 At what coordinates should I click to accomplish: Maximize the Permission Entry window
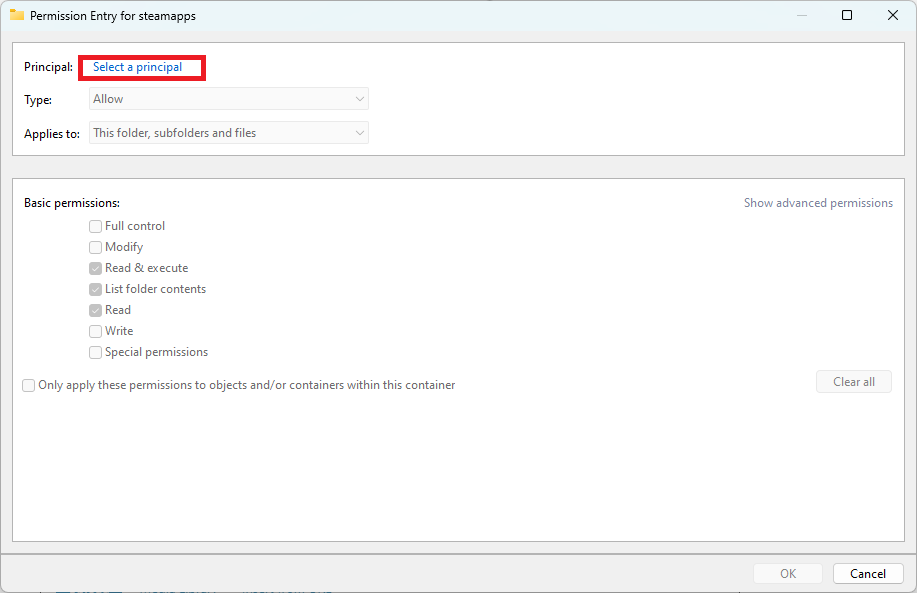click(x=846, y=15)
